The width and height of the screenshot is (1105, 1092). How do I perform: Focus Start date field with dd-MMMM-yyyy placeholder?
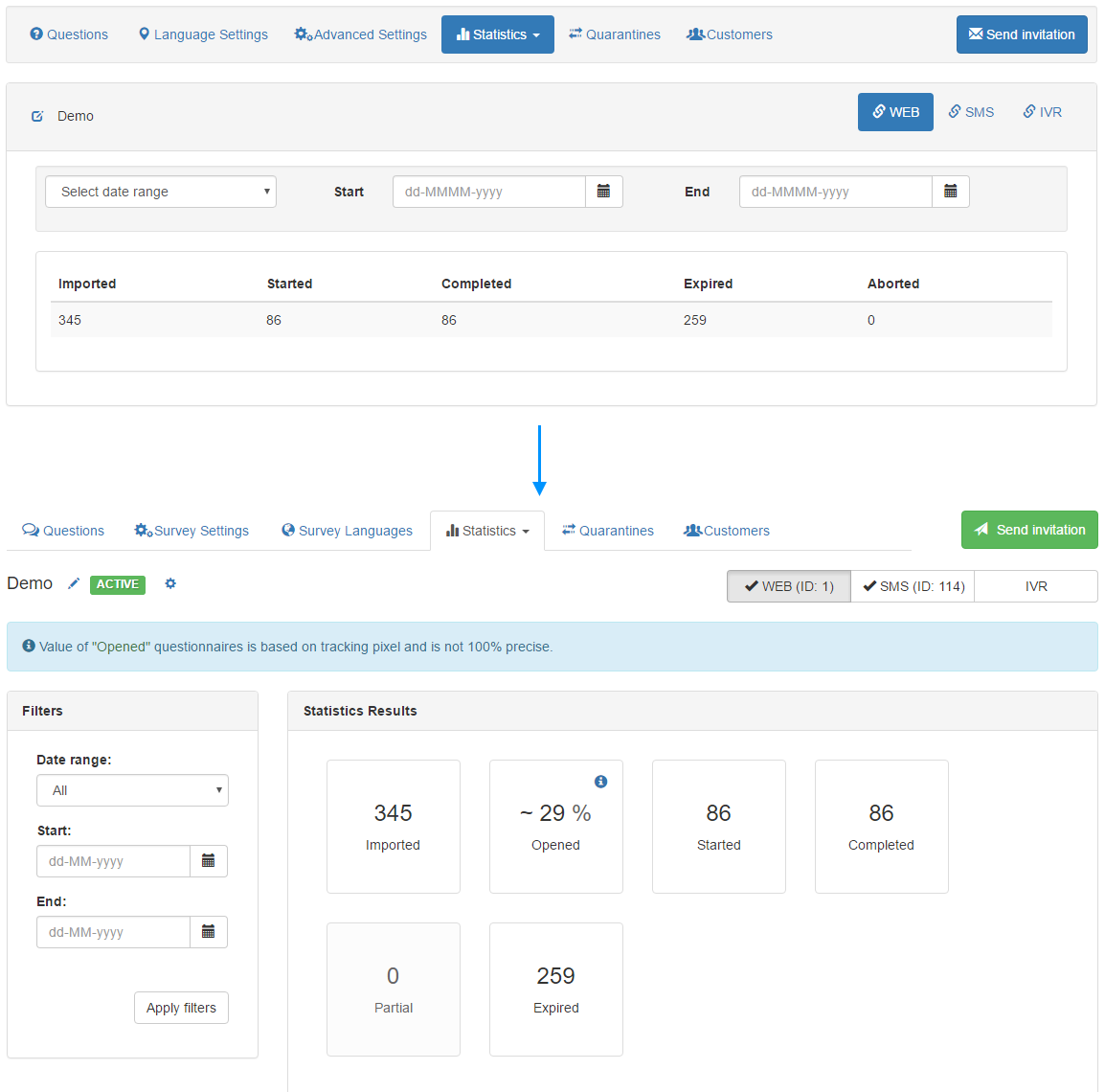pyautogui.click(x=489, y=192)
